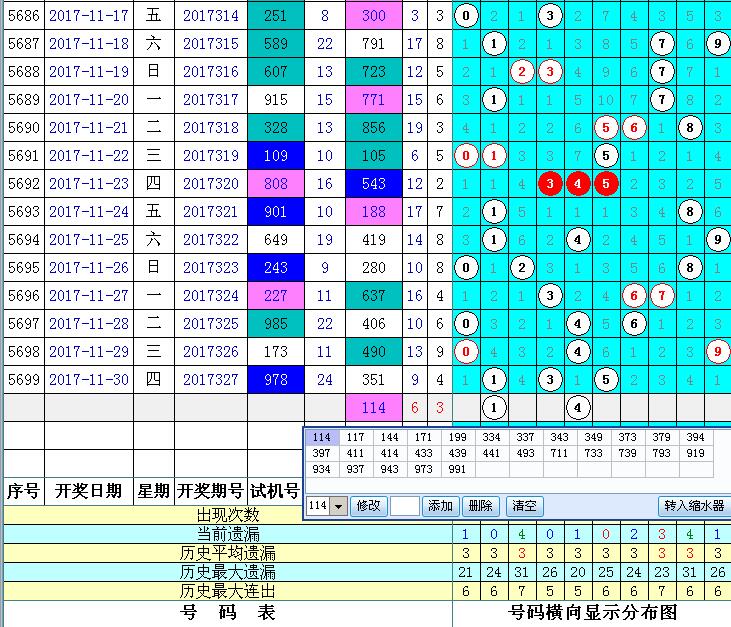Select number 379 in the candidate list
Screen dimensions: 731x627
(x=662, y=437)
